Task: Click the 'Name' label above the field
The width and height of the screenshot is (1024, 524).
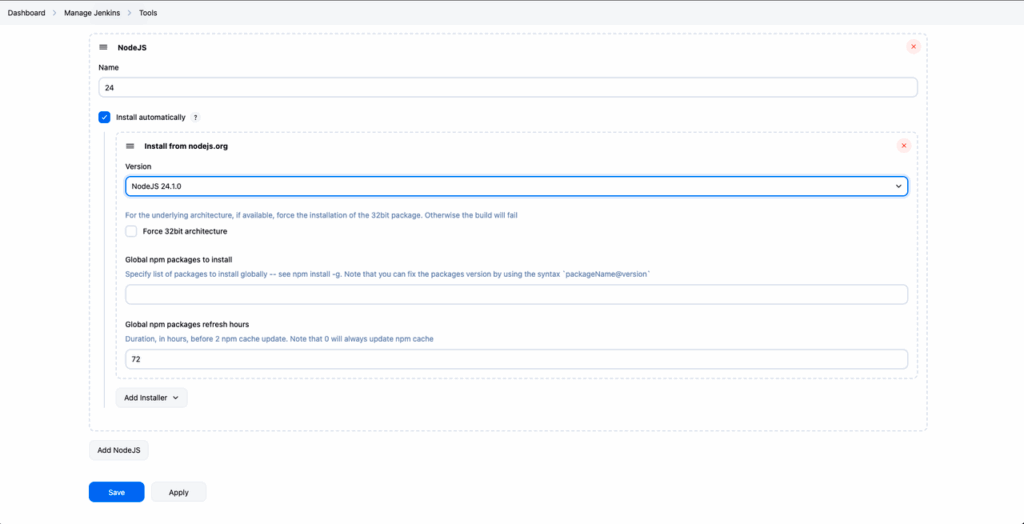Action: pos(108,67)
